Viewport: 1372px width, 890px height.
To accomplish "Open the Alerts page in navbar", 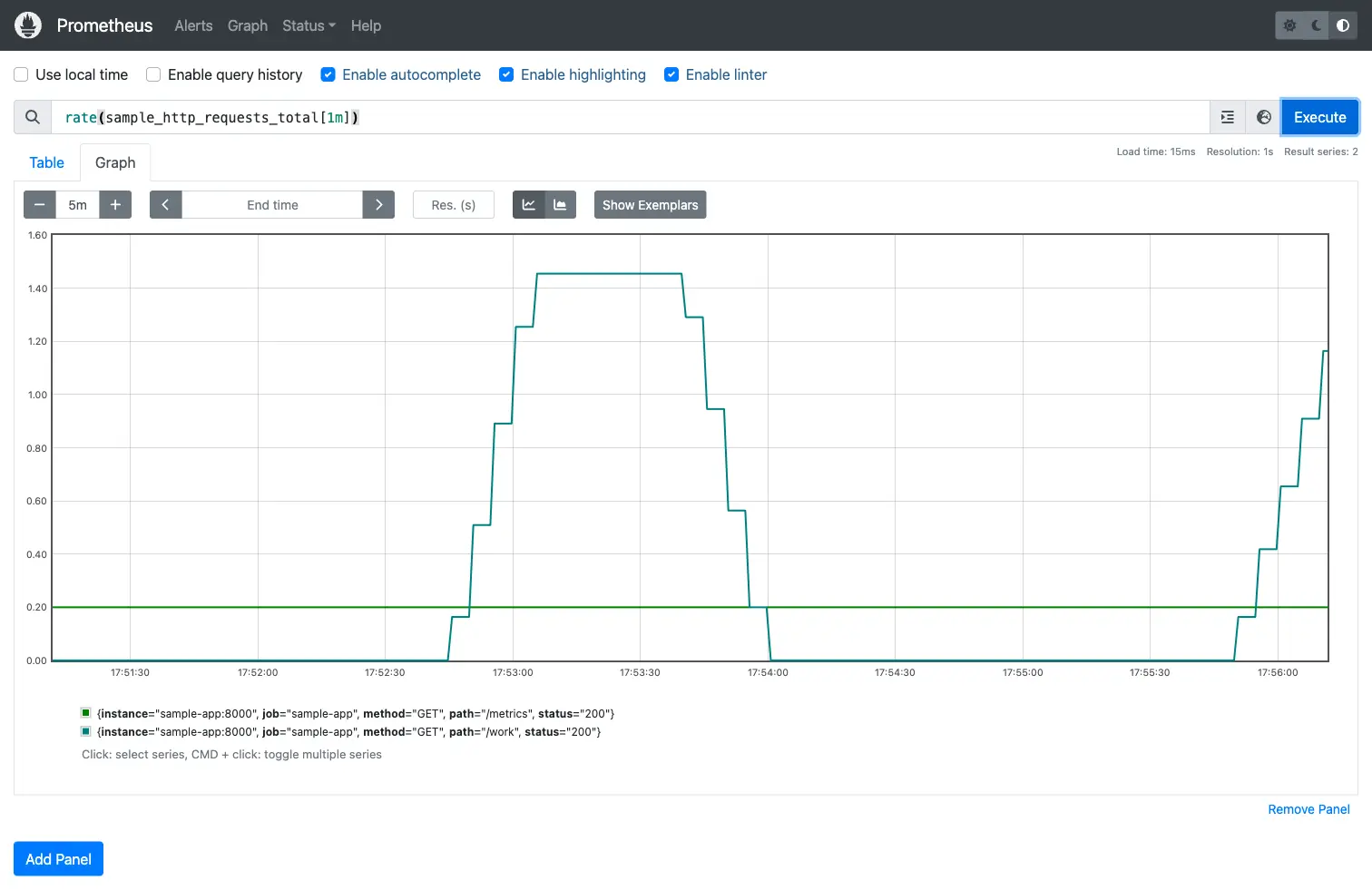I will pyautogui.click(x=193, y=25).
